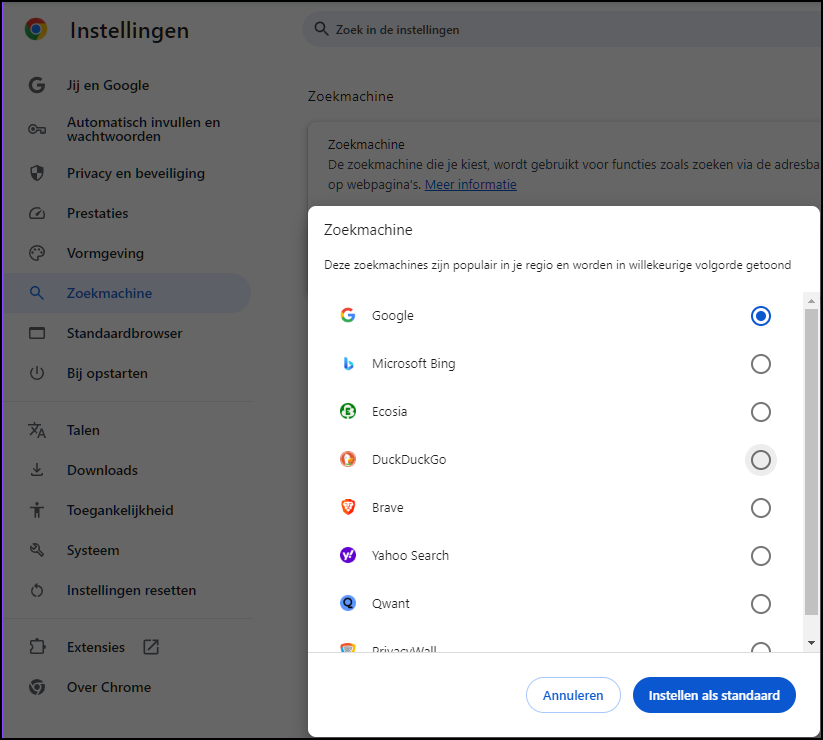Image resolution: width=823 pixels, height=740 pixels.
Task: Select the Qwant radio button
Action: (x=761, y=604)
